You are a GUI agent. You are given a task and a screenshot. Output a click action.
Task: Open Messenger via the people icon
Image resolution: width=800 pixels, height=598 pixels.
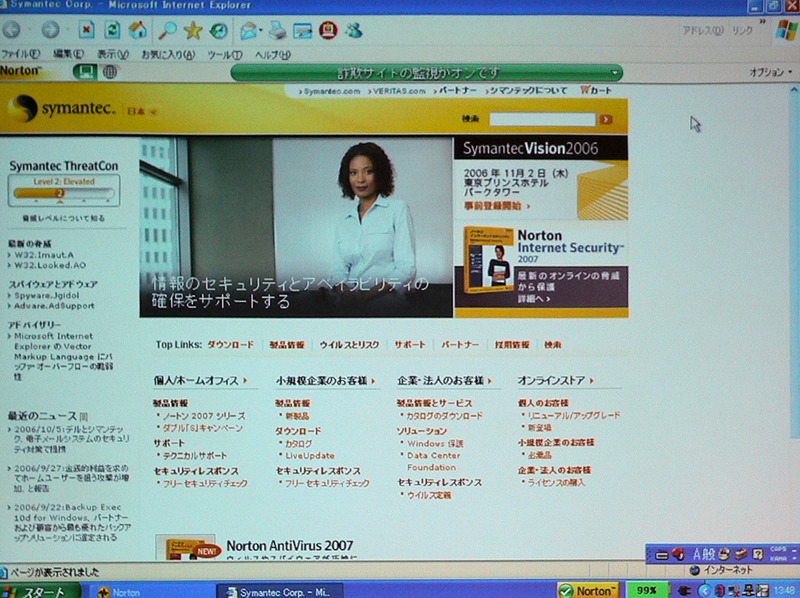point(354,31)
